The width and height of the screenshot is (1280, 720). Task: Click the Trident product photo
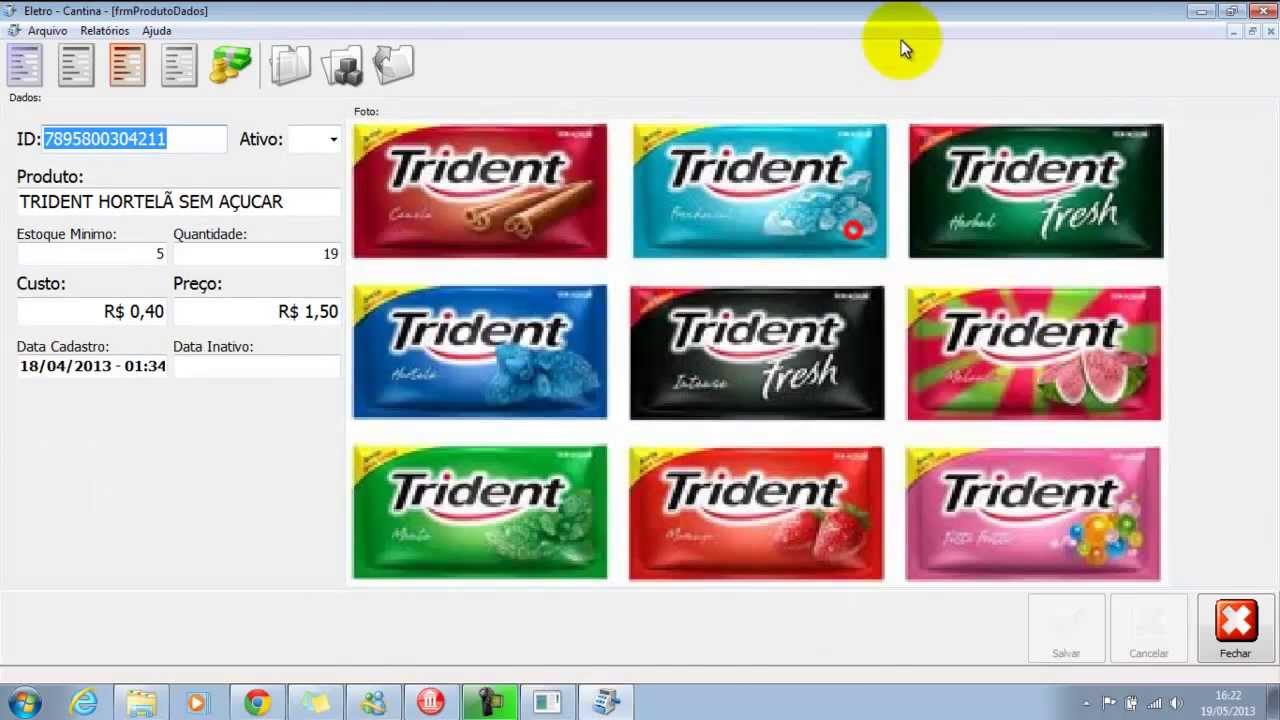(x=757, y=351)
